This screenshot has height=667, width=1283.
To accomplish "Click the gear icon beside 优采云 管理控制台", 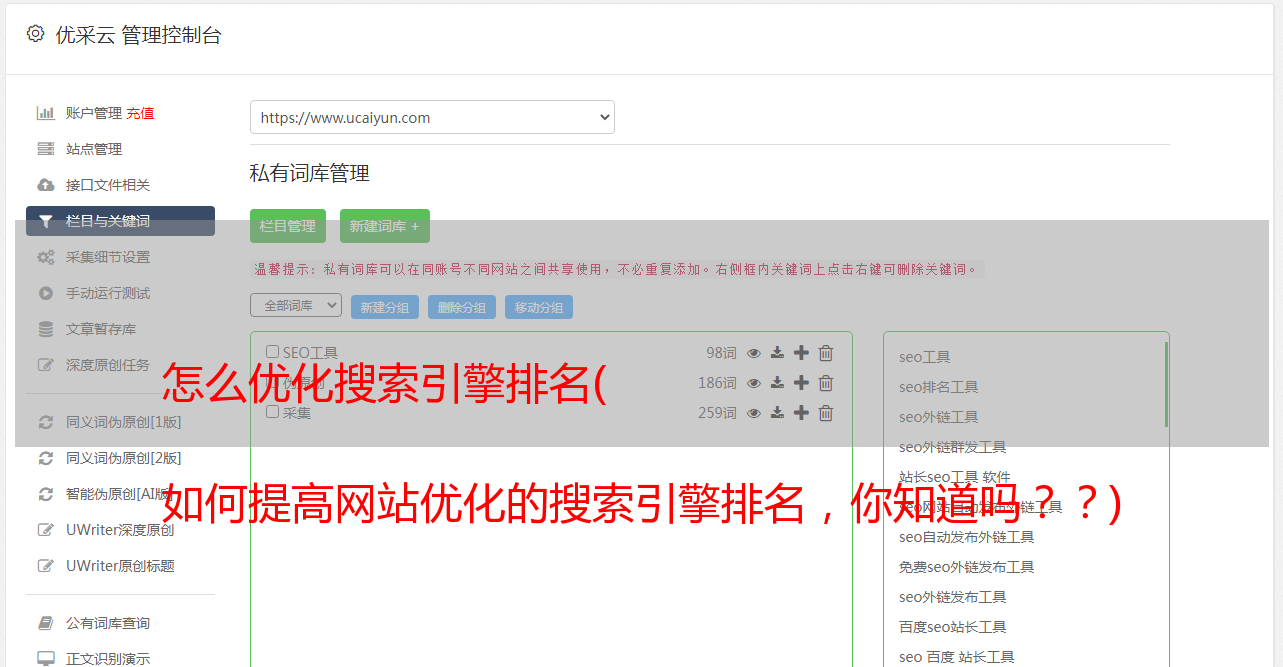I will click(36, 34).
